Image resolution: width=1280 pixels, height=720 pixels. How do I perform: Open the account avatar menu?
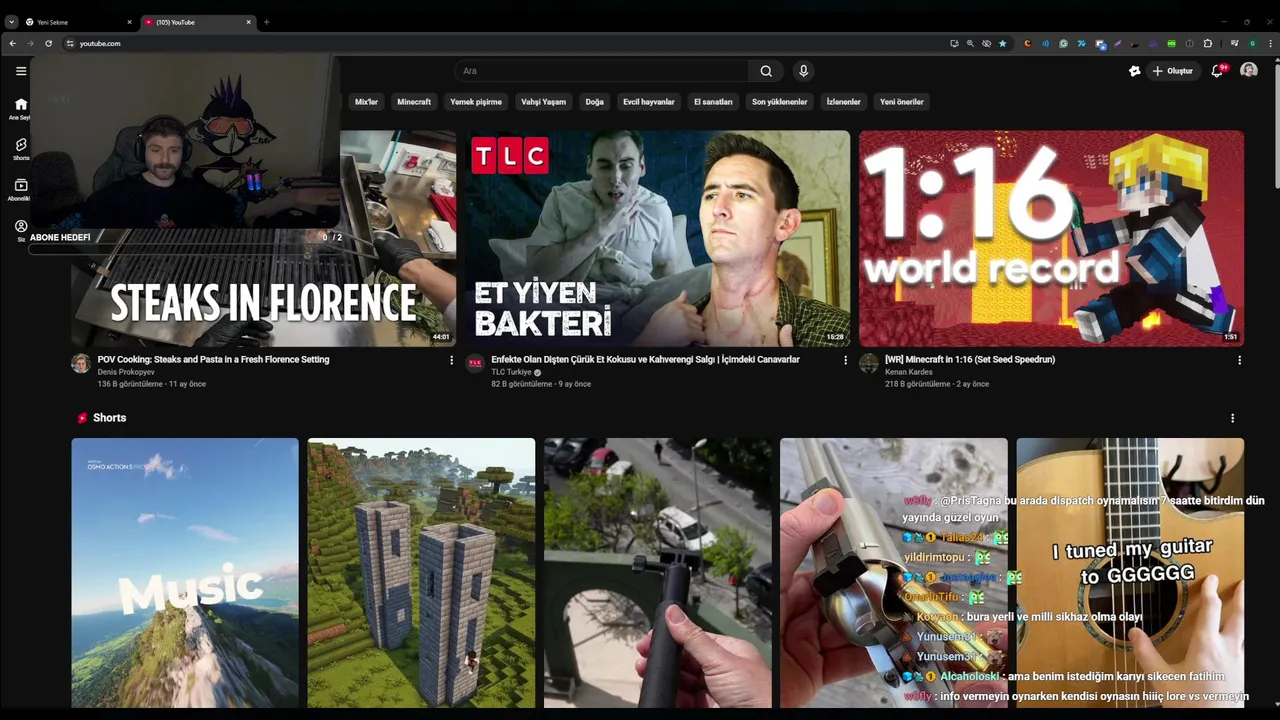1249,71
